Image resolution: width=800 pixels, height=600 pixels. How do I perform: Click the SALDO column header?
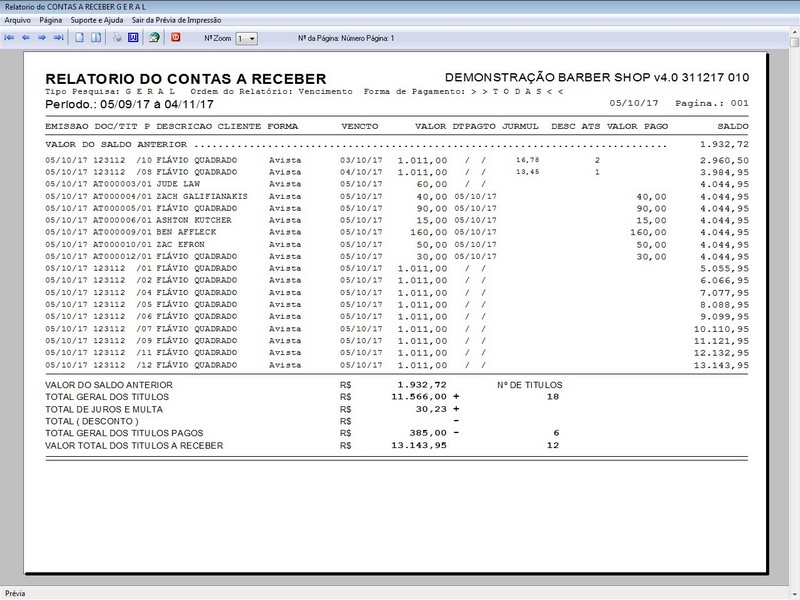pos(733,126)
